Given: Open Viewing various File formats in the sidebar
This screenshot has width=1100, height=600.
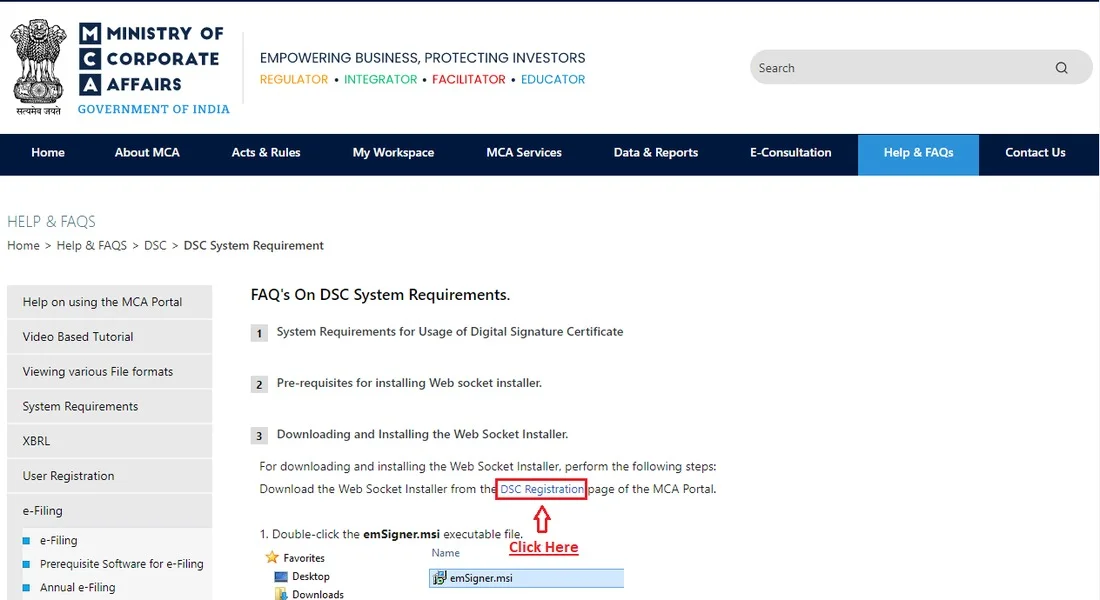Looking at the screenshot, I should coord(109,371).
